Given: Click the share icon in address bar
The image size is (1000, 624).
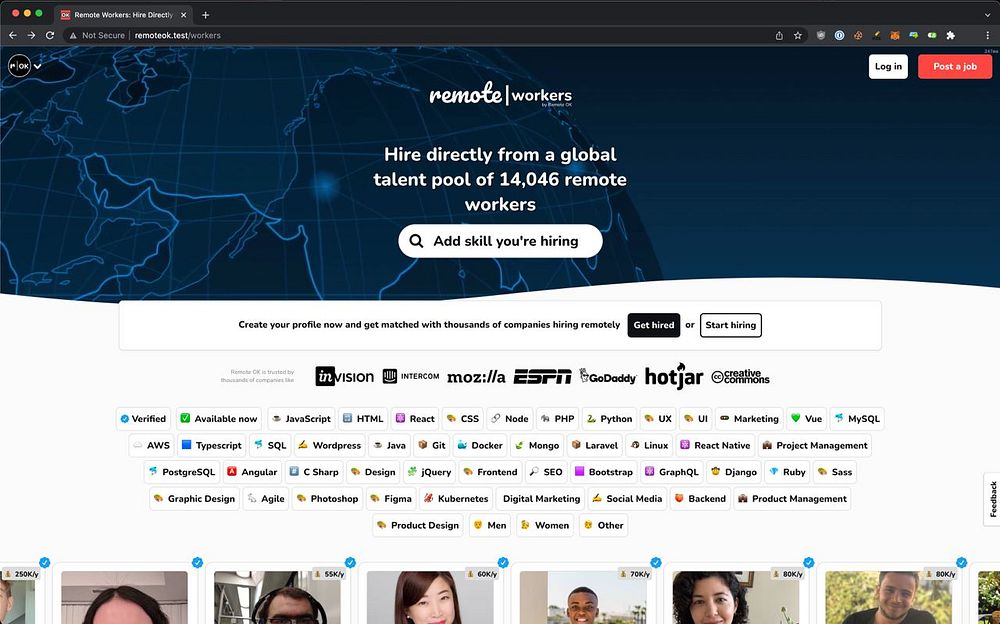Looking at the screenshot, I should 779,36.
